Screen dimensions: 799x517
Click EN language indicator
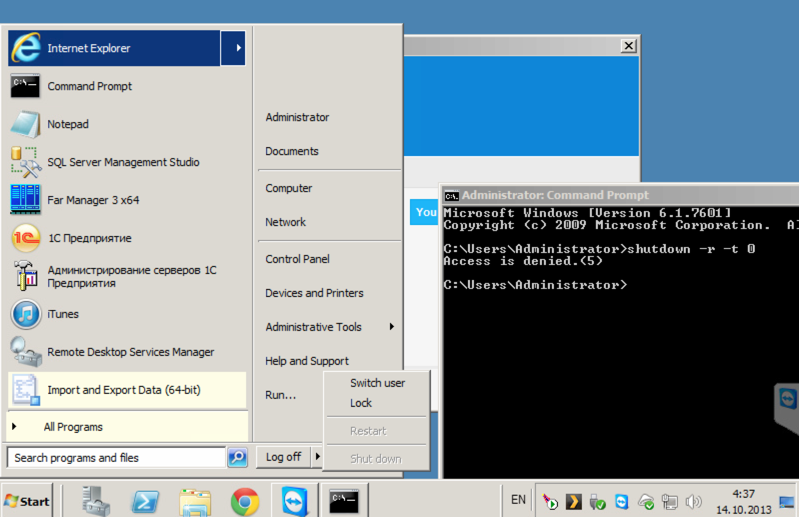click(518, 500)
